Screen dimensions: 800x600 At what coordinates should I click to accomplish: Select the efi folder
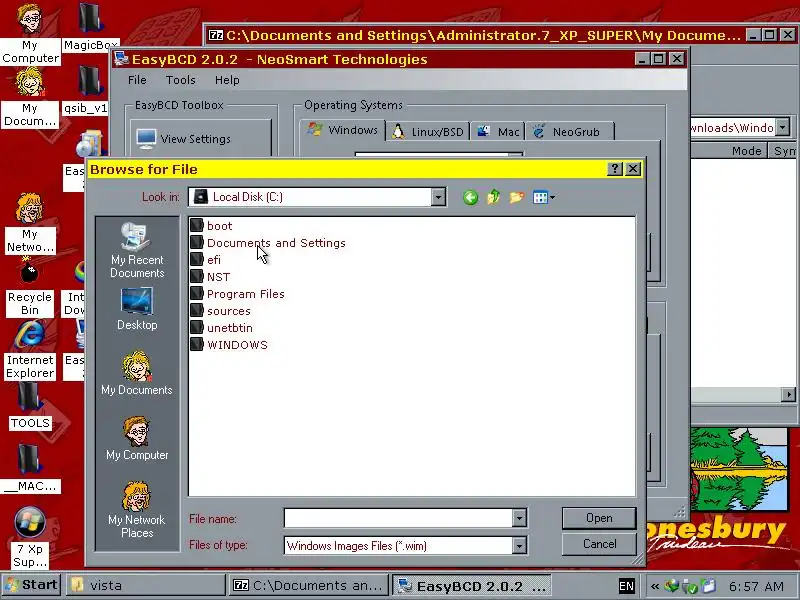(x=206, y=260)
